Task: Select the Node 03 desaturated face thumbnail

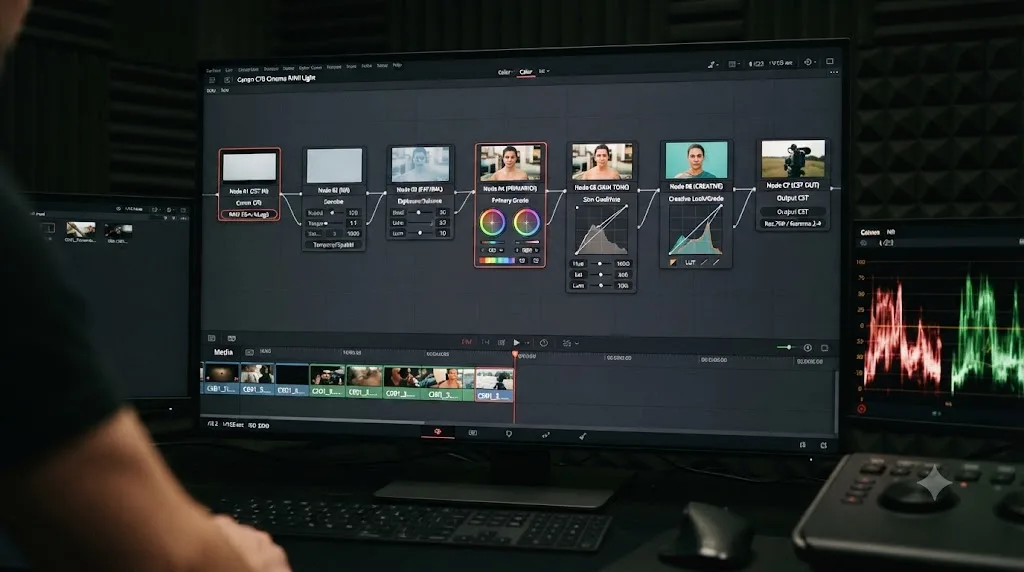Action: point(420,164)
